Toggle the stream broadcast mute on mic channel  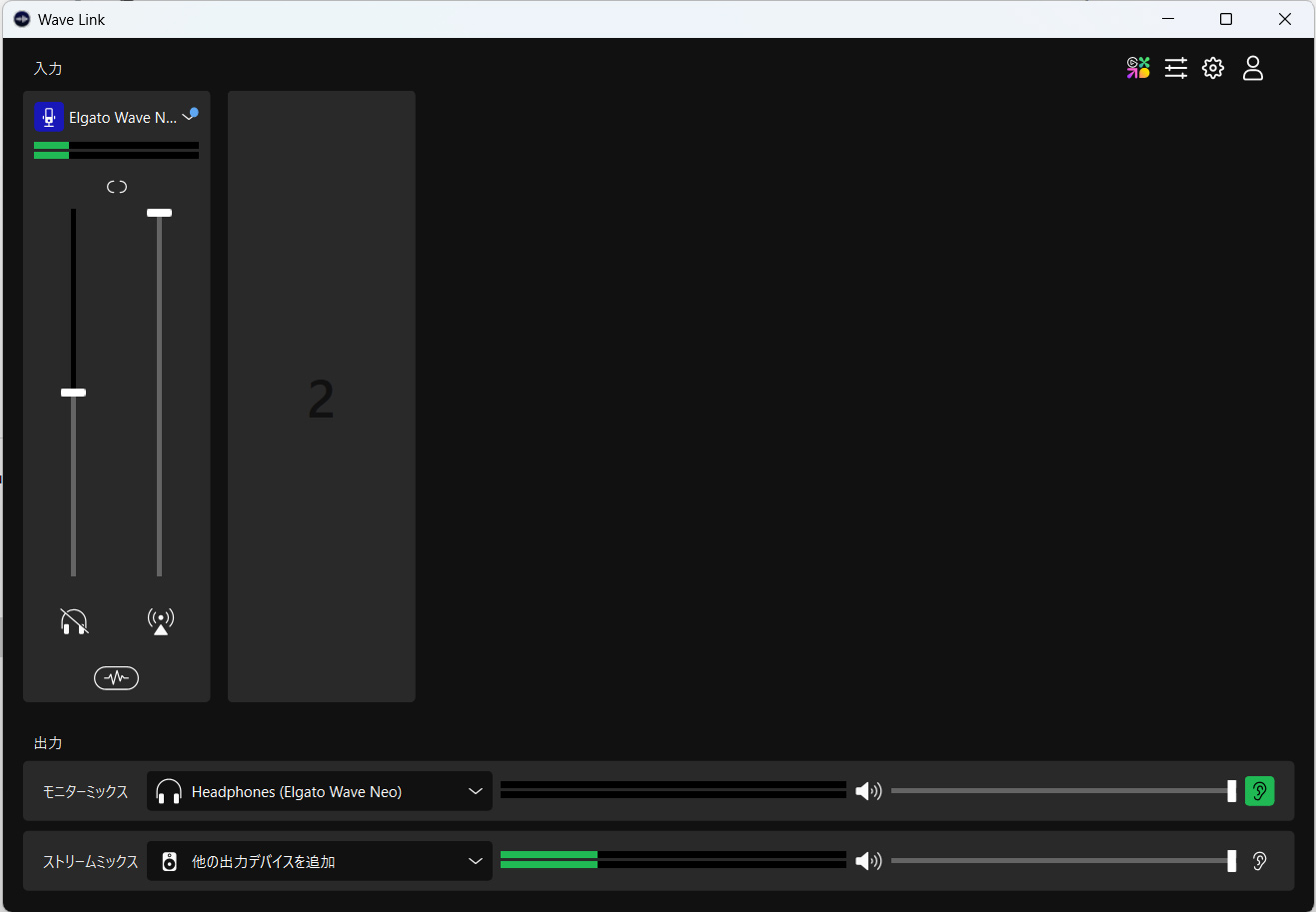(x=160, y=621)
